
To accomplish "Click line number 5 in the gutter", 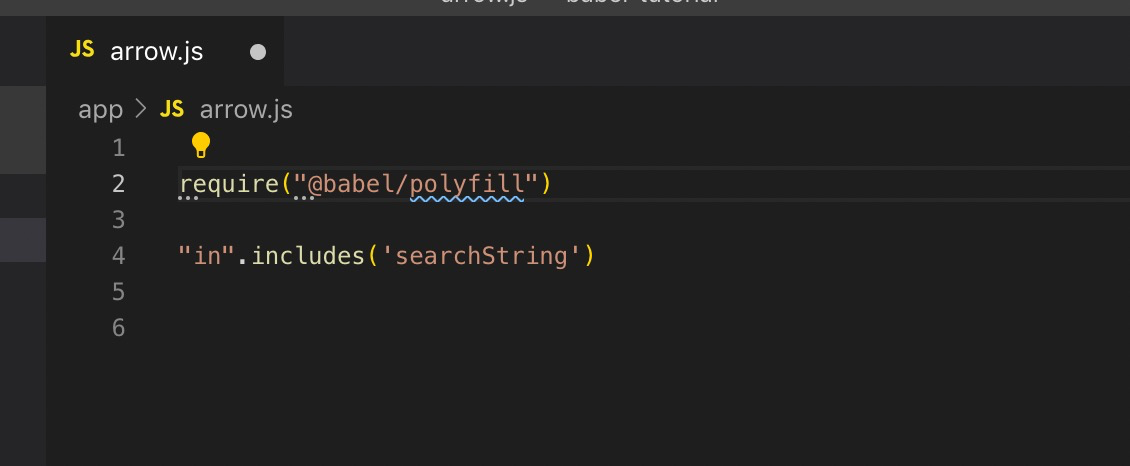I will click(x=119, y=292).
